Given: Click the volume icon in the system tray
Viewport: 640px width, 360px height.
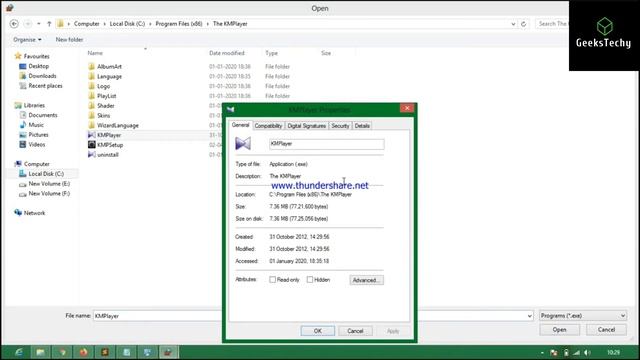Looking at the screenshot, I should pos(587,353).
